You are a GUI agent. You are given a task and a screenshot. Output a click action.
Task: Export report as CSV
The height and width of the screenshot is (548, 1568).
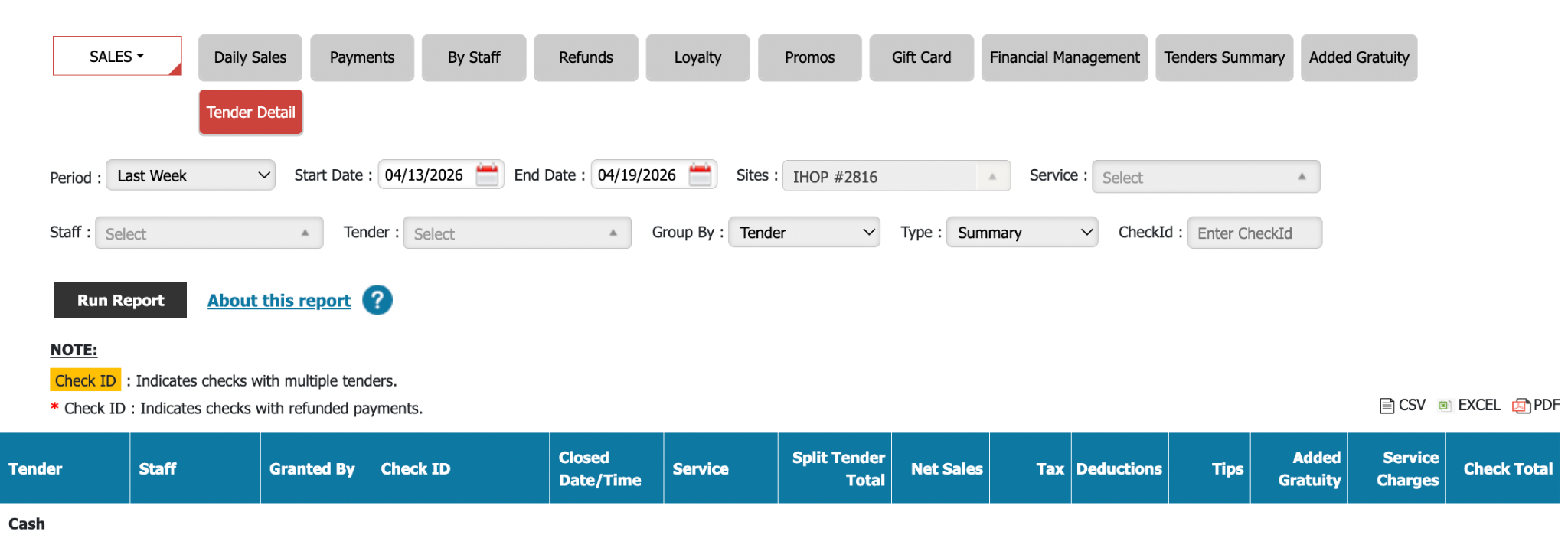(x=1403, y=406)
